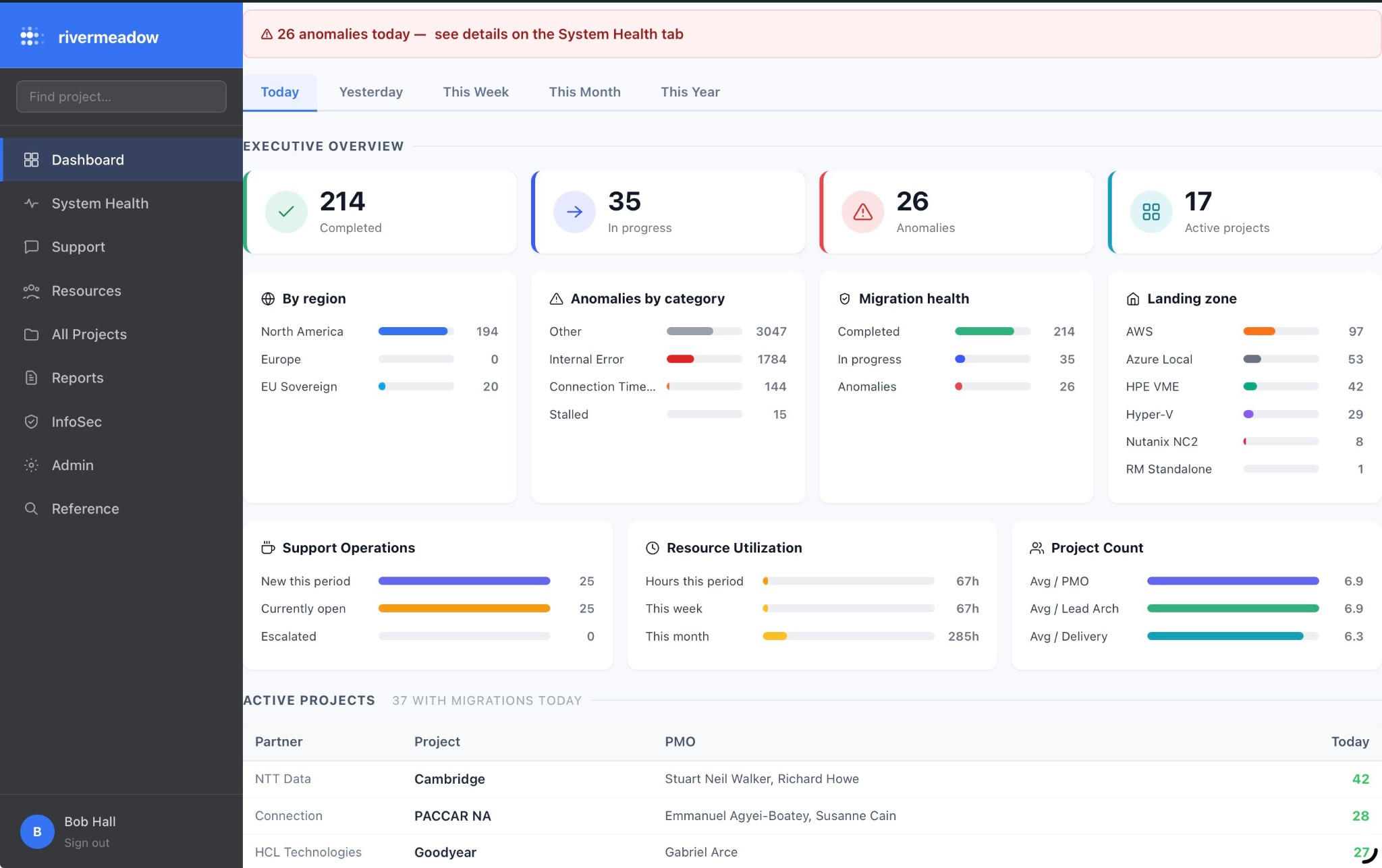Click the Currently open support value 25
Image resolution: width=1382 pixels, height=868 pixels.
586,609
